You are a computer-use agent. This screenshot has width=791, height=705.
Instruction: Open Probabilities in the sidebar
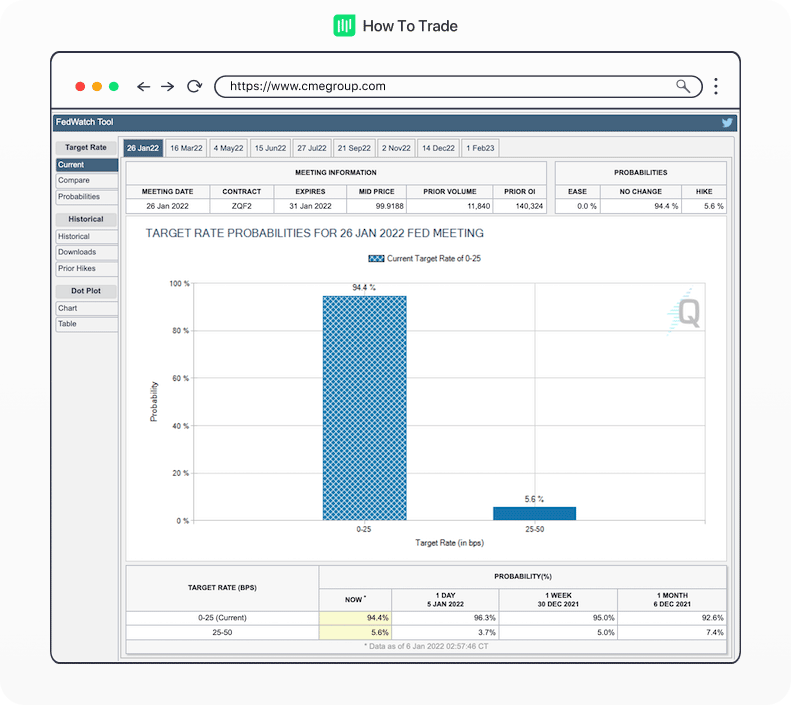tap(87, 197)
